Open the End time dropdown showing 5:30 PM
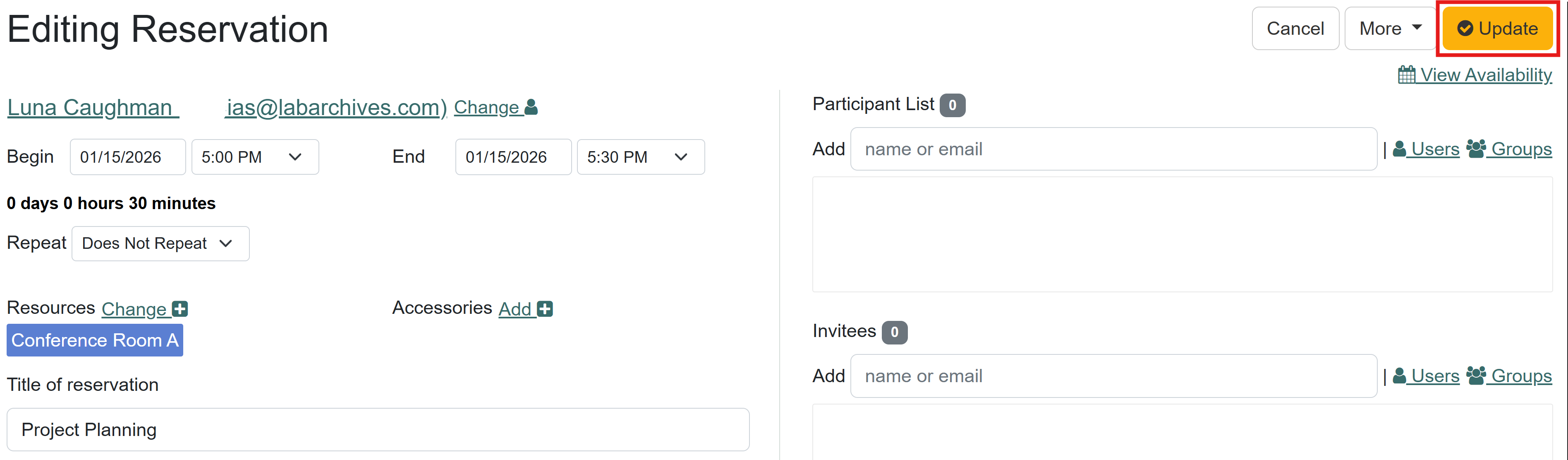 640,157
